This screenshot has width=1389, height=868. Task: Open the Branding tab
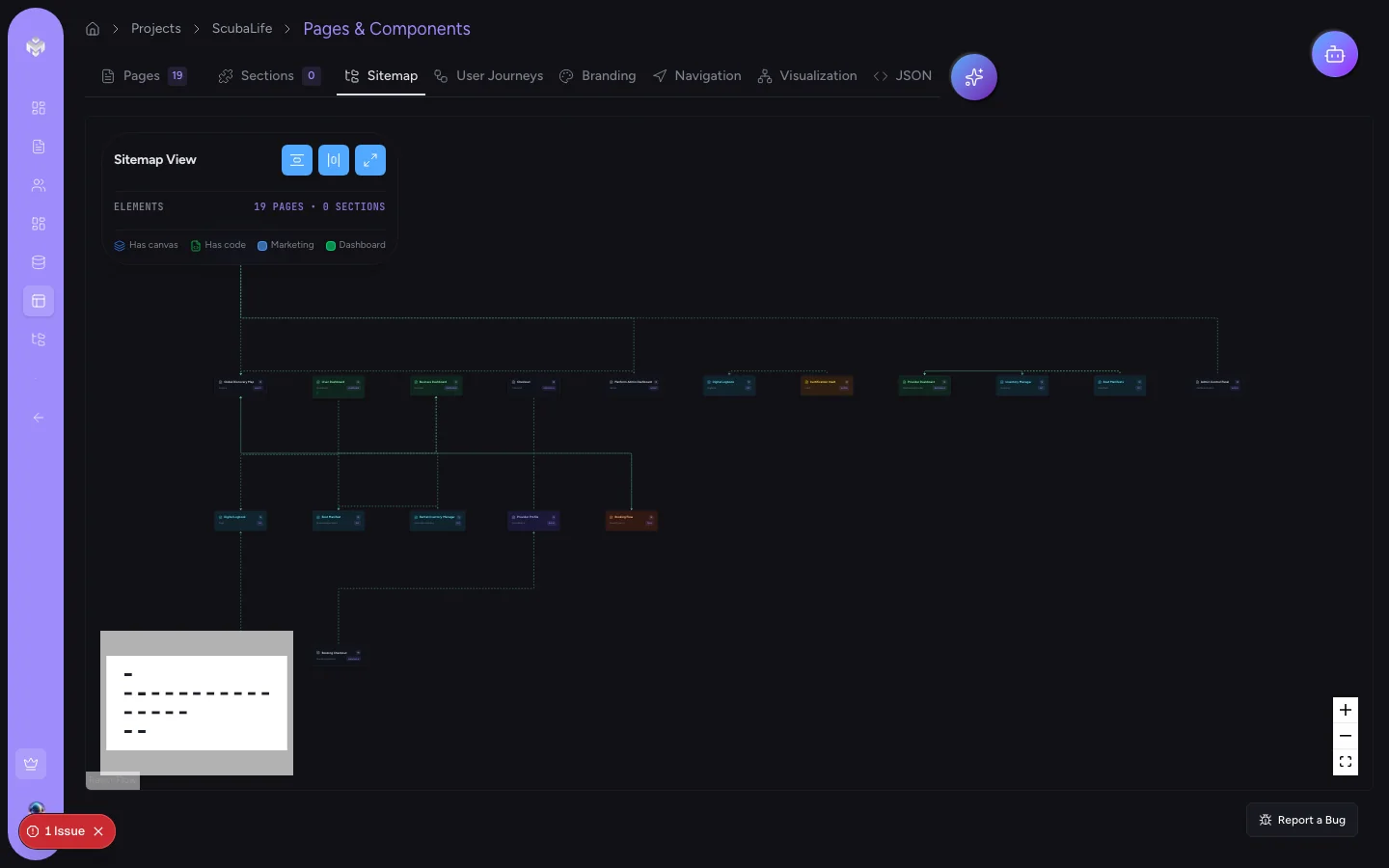coord(598,76)
